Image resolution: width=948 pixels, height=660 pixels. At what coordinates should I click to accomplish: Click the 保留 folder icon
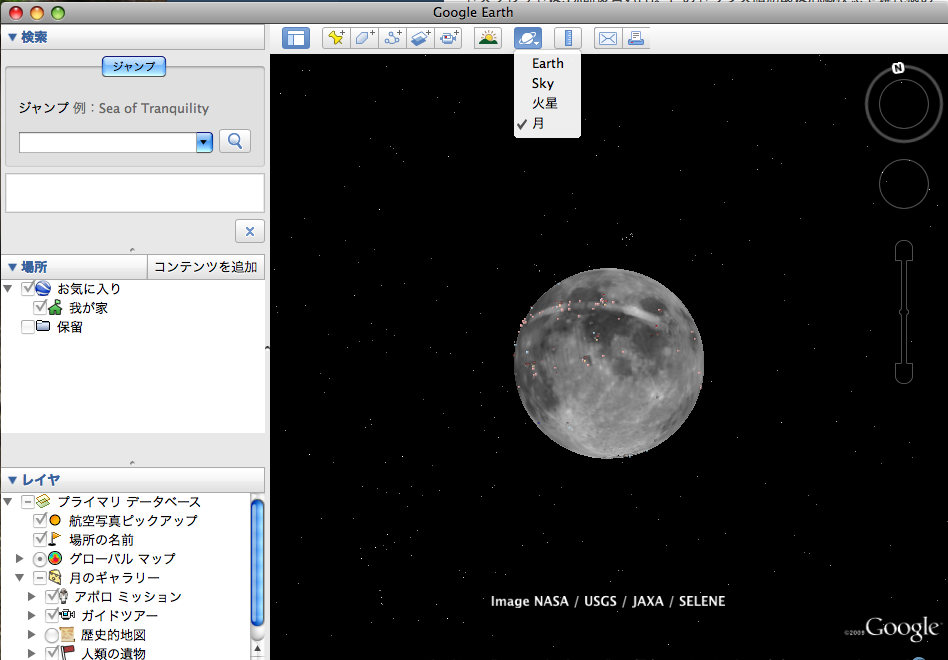click(43, 326)
